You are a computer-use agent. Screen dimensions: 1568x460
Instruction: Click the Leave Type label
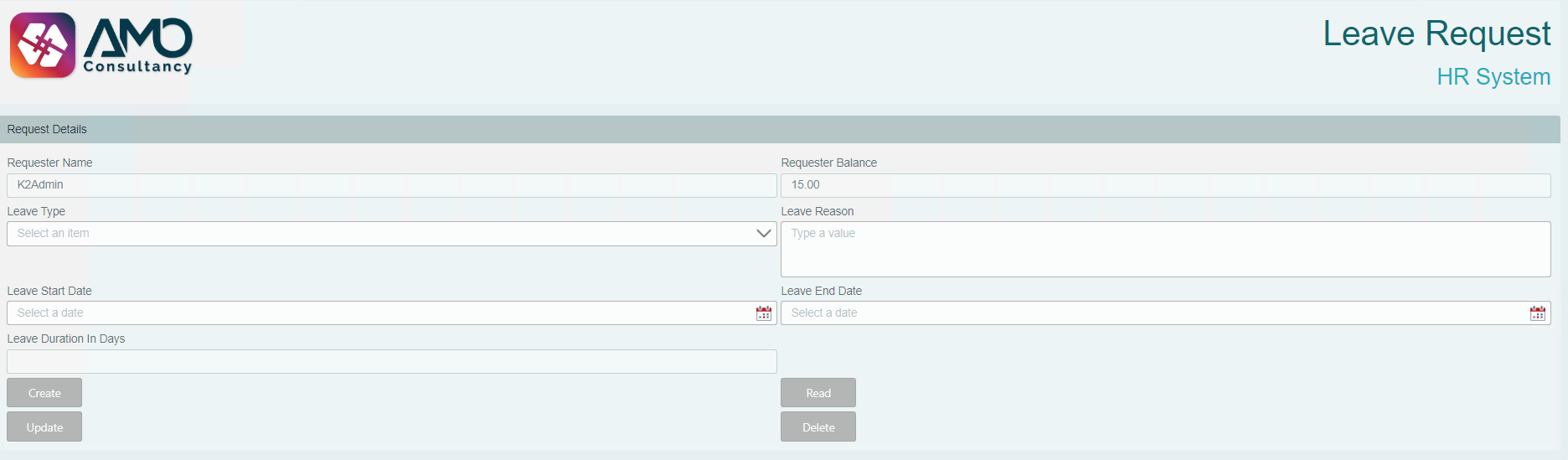coord(36,211)
